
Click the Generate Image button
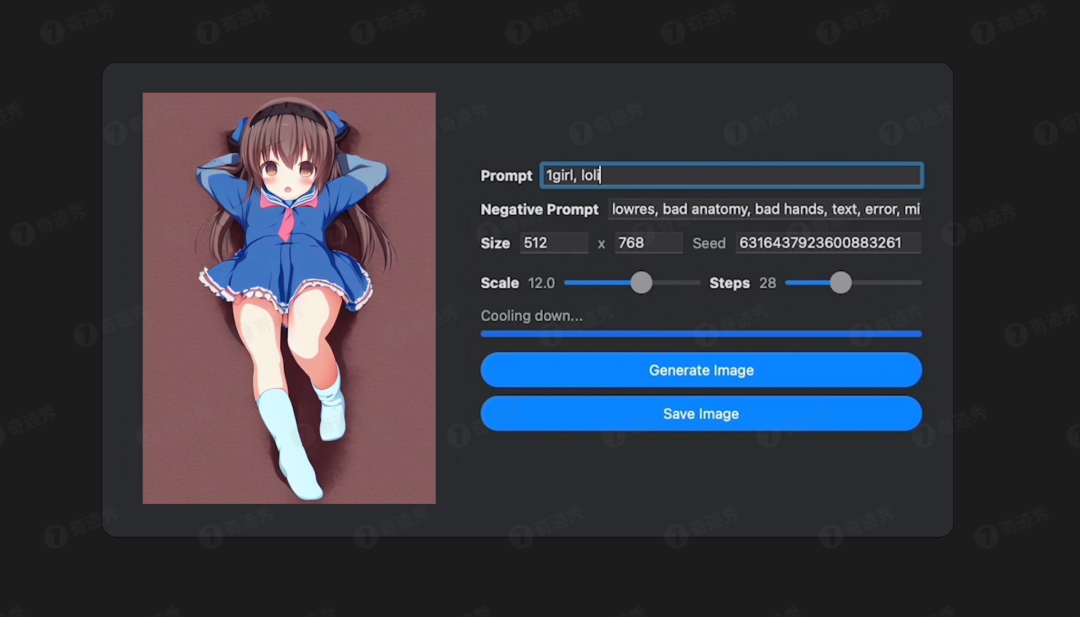point(700,370)
